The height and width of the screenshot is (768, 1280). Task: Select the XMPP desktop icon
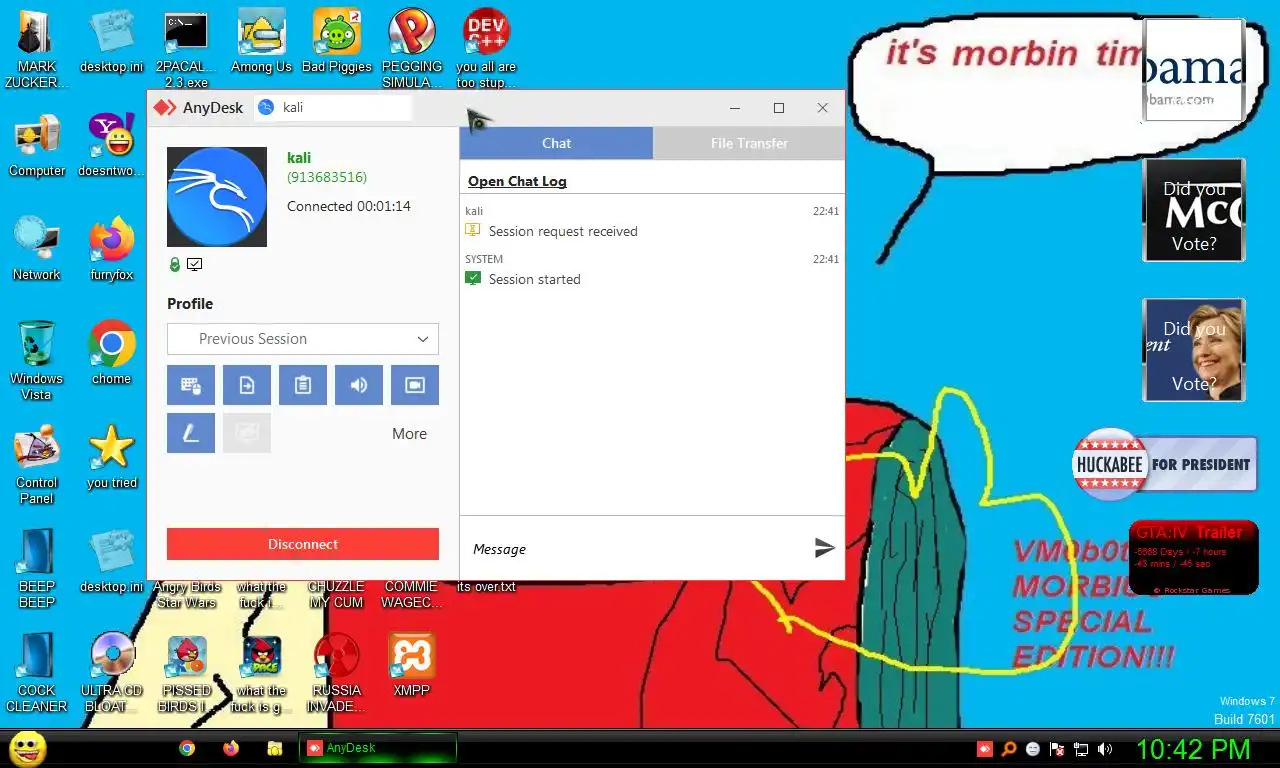[x=411, y=666]
